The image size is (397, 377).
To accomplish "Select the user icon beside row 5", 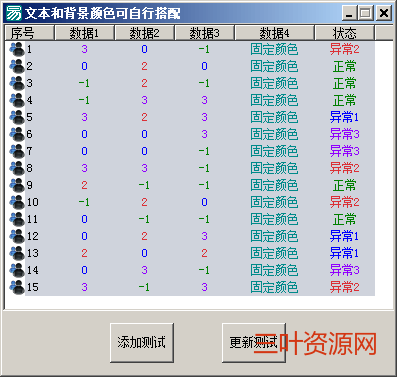I will 17,117.
